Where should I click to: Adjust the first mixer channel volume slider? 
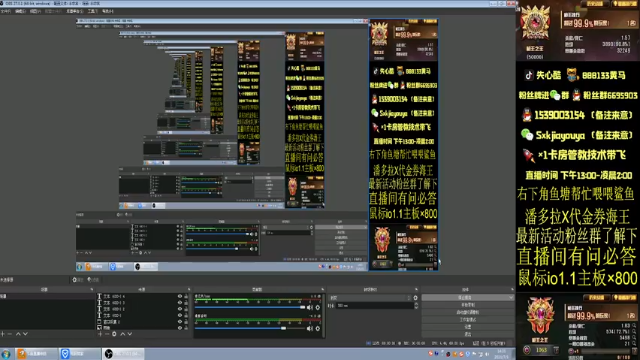(x=250, y=307)
